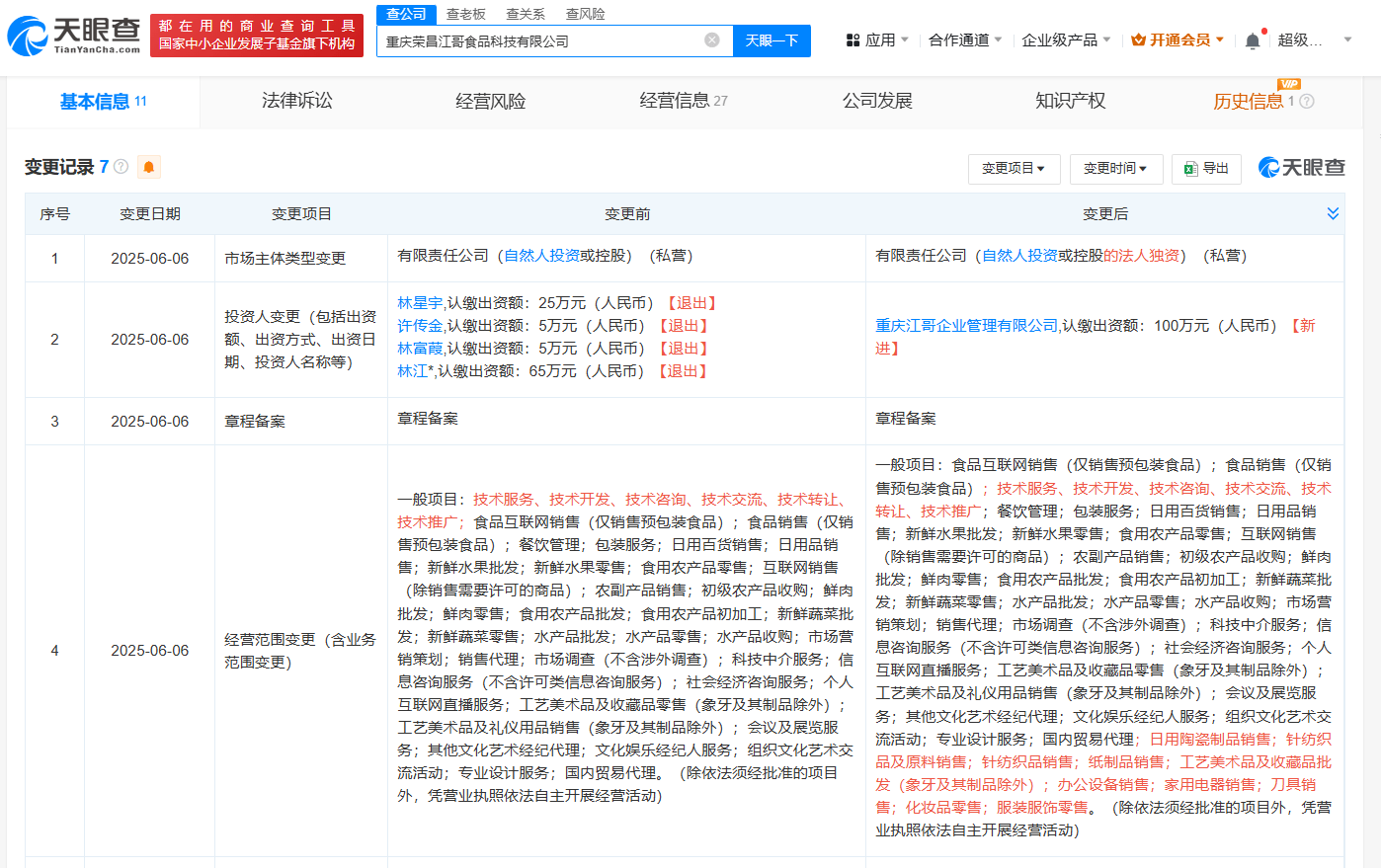Screen dimensions: 1381x868
Task: Click the VIP crown icon
Action: 1138,40
